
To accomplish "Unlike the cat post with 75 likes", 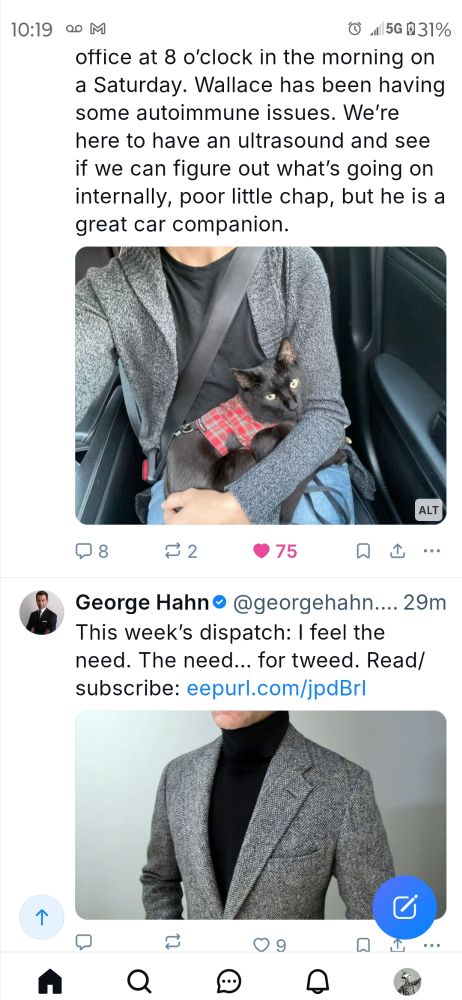I will point(275,551).
